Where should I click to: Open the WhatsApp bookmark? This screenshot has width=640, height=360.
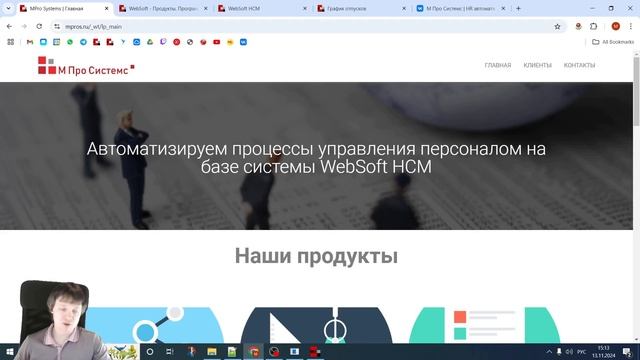pos(70,42)
